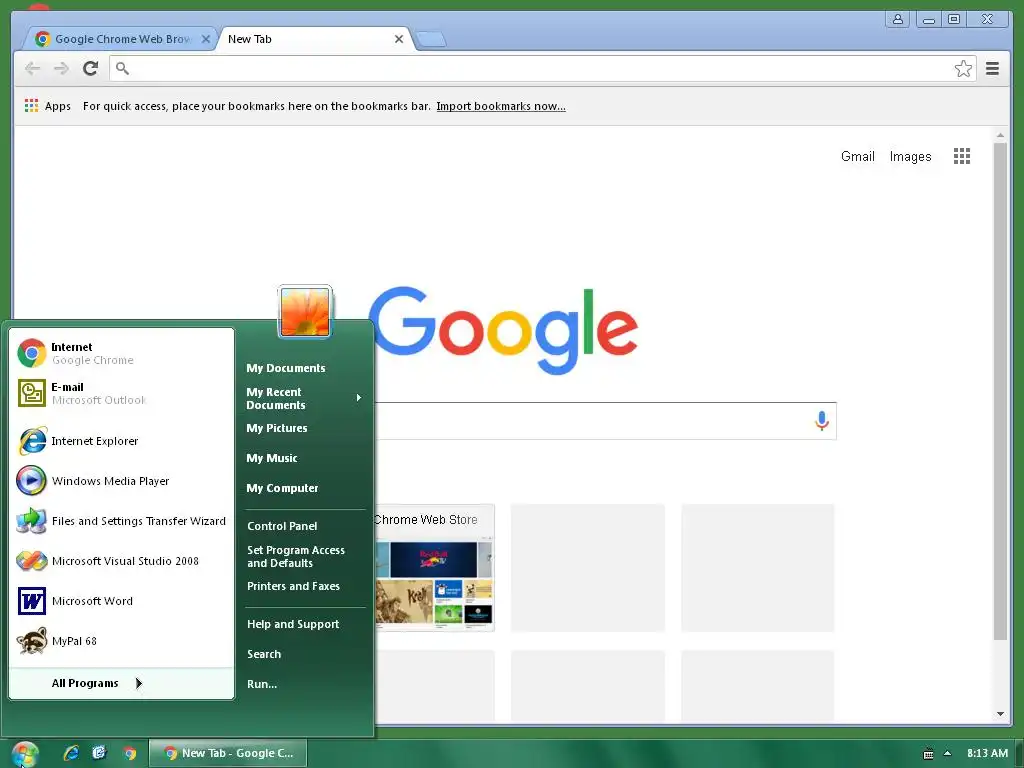The image size is (1024, 768).
Task: Launch Microsoft Outlook E-mail entry
Action: 121,393
